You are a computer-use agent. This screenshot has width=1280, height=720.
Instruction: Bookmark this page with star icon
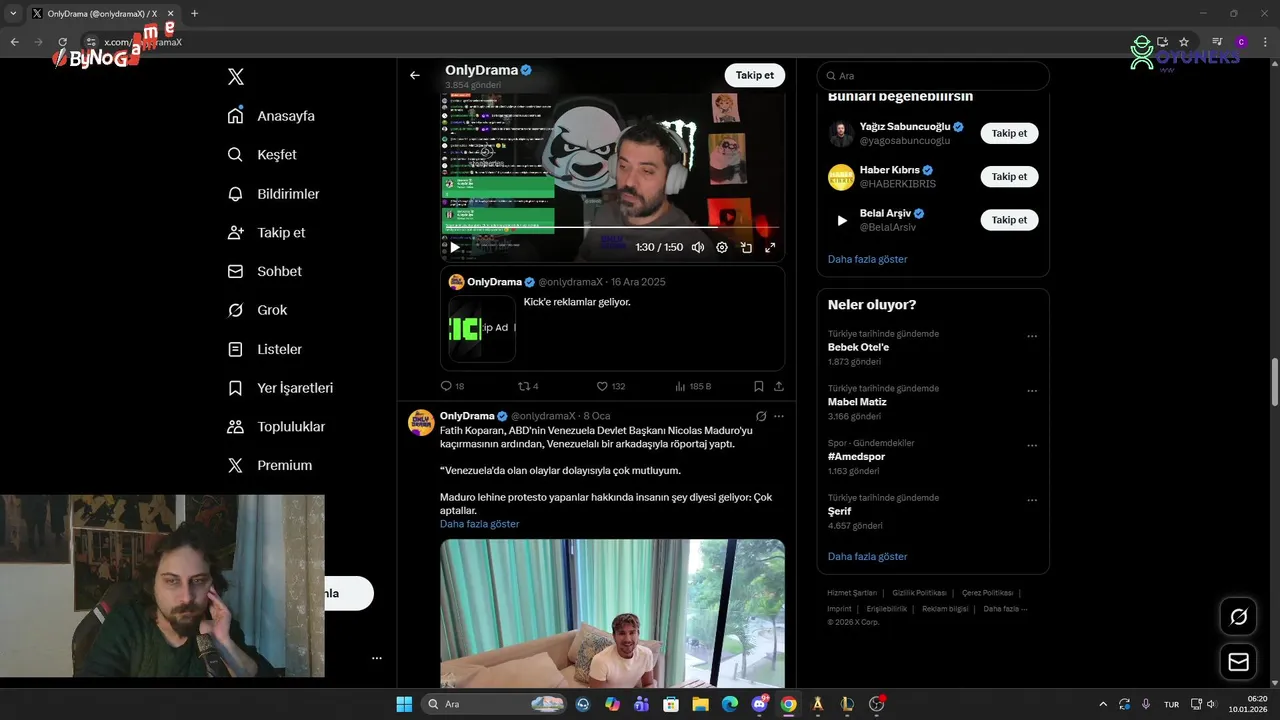click(1184, 42)
